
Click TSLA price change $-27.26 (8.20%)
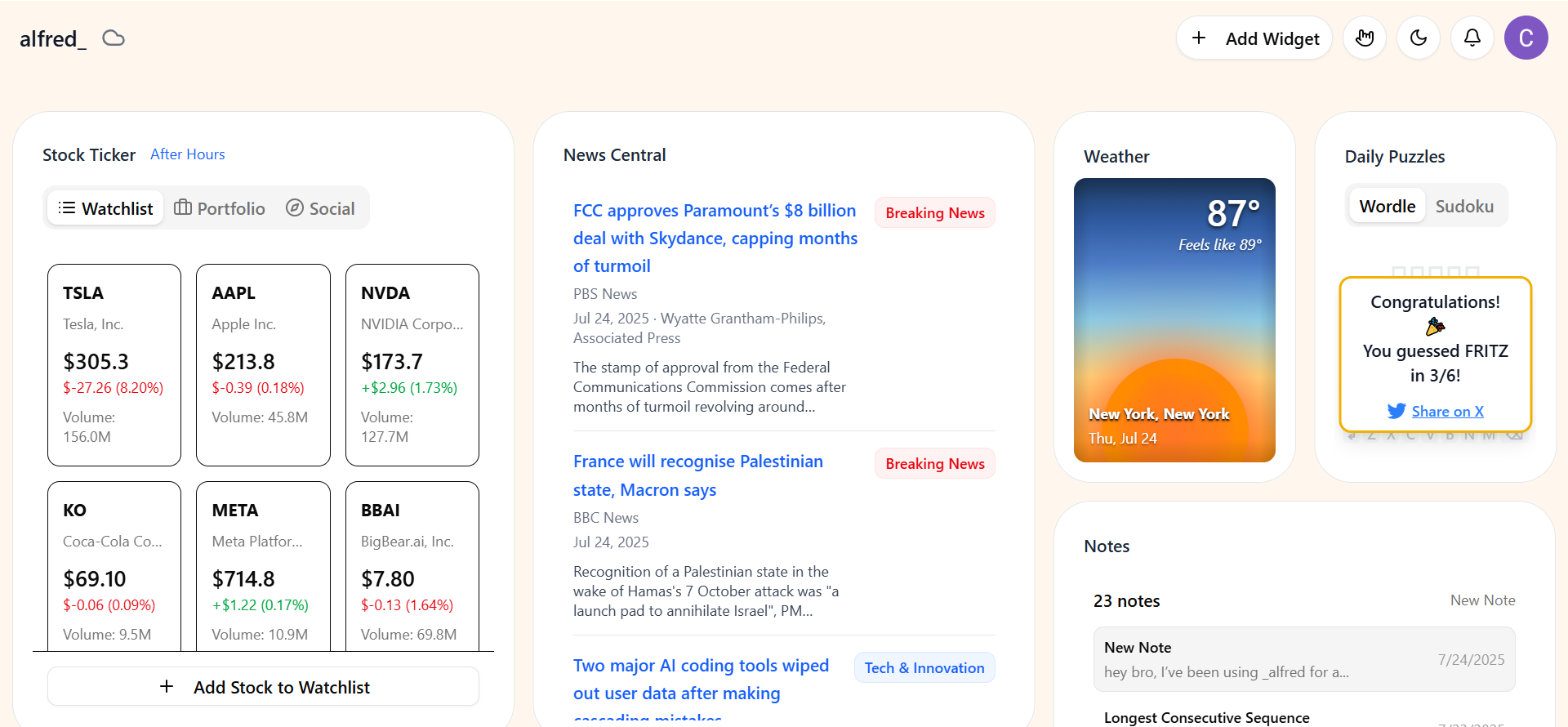114,388
